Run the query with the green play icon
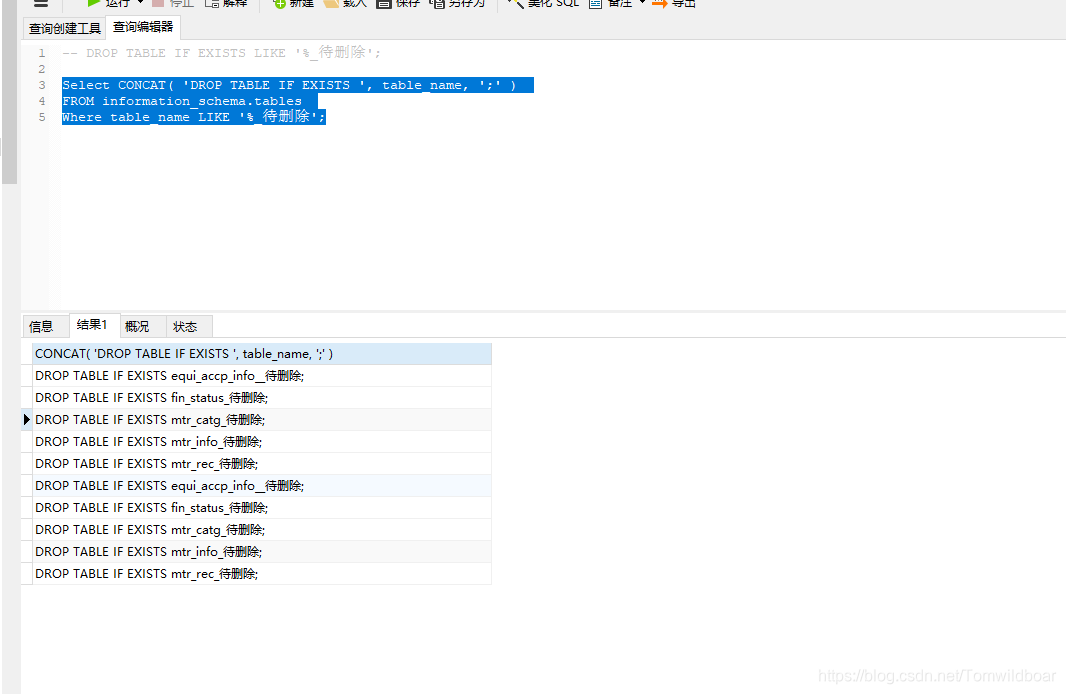Image resolution: width=1066 pixels, height=694 pixels. click(x=94, y=3)
